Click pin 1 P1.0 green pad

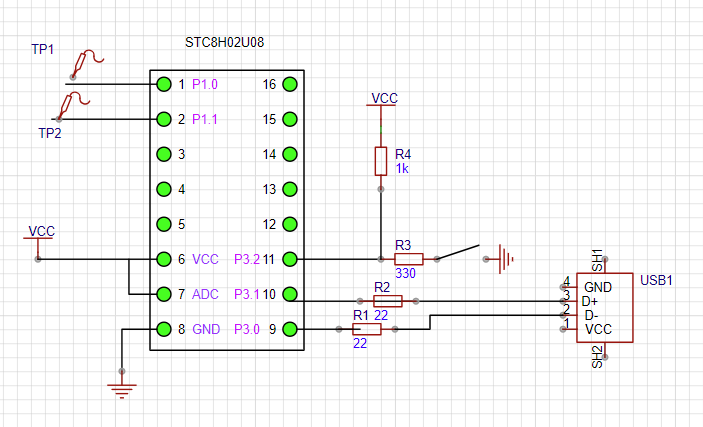[163, 84]
